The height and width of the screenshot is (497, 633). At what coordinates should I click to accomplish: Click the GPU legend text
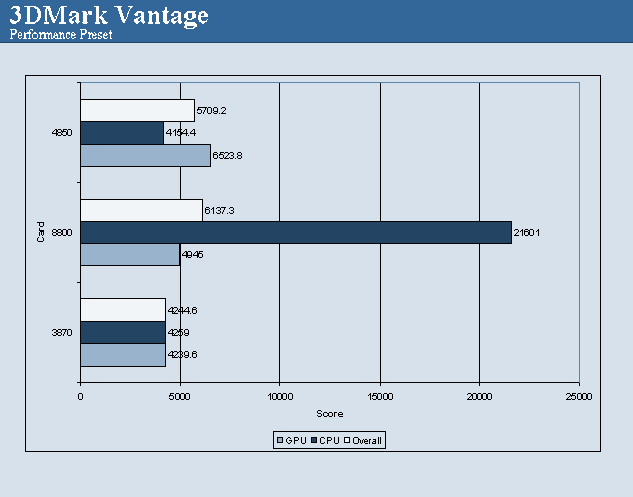click(x=296, y=440)
